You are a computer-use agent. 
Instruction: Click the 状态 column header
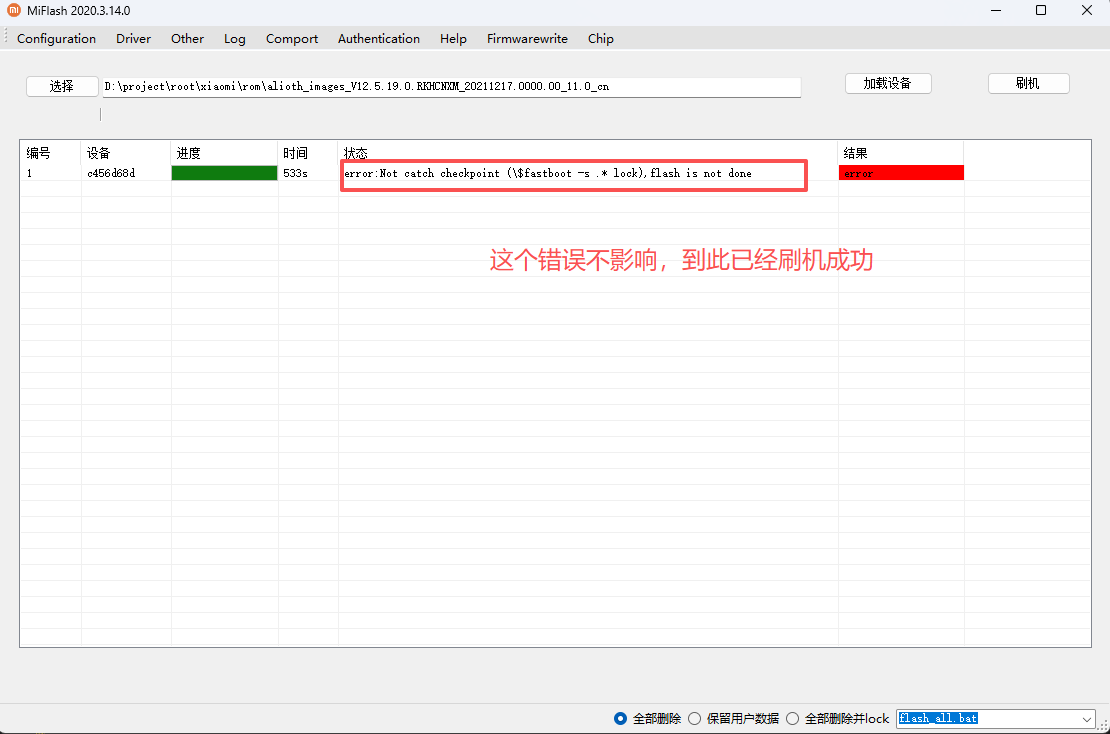tap(588, 153)
